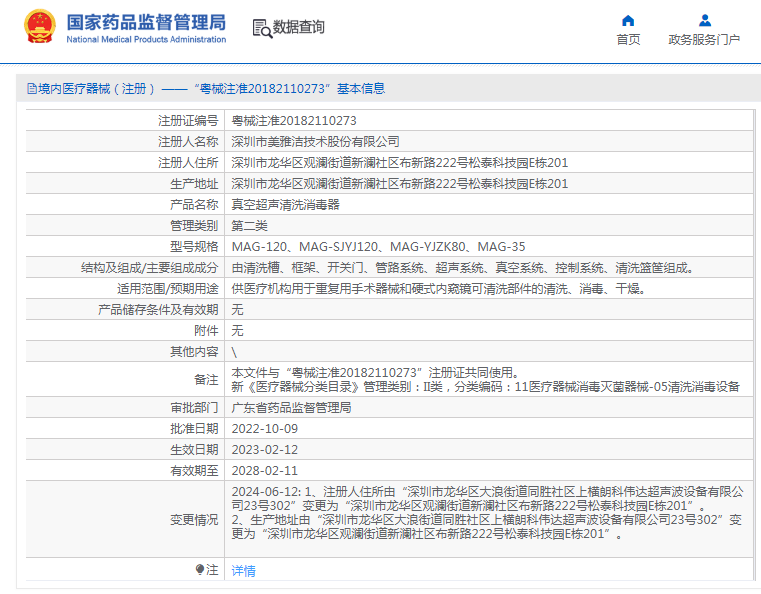The width and height of the screenshot is (761, 594).
Task: Select the 注册证编号 value 粤械注准20182110273
Action: pos(294,120)
